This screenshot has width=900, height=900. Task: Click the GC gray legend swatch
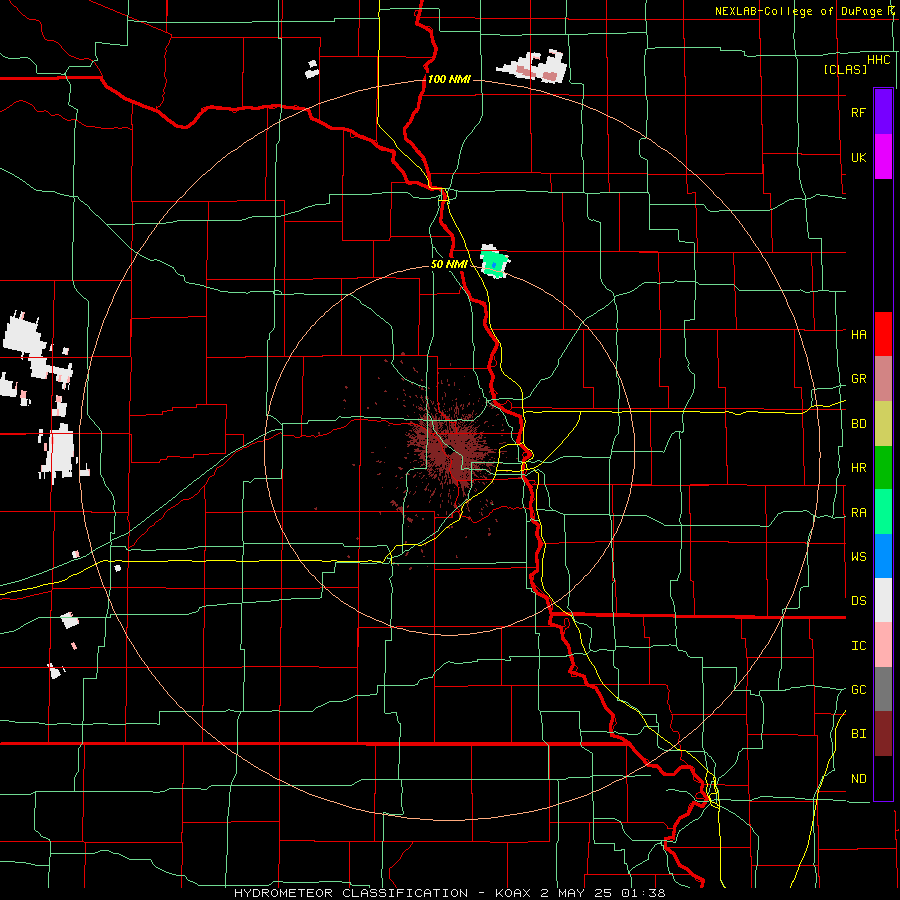coord(883,689)
